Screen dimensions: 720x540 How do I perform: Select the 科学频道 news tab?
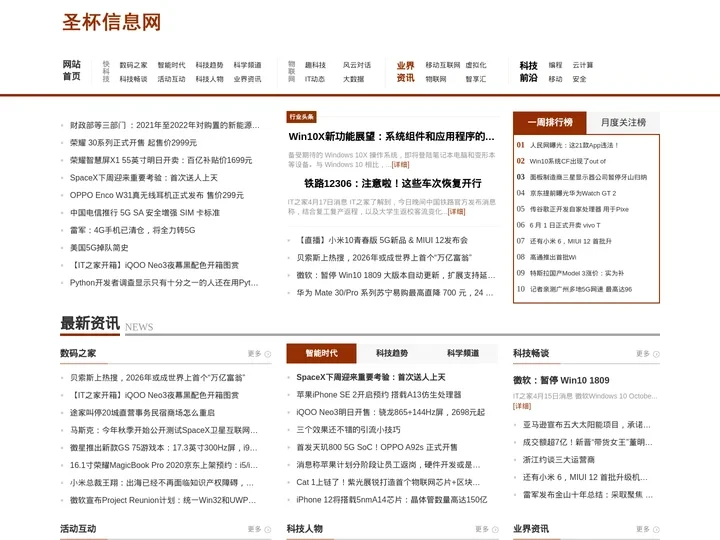[463, 353]
